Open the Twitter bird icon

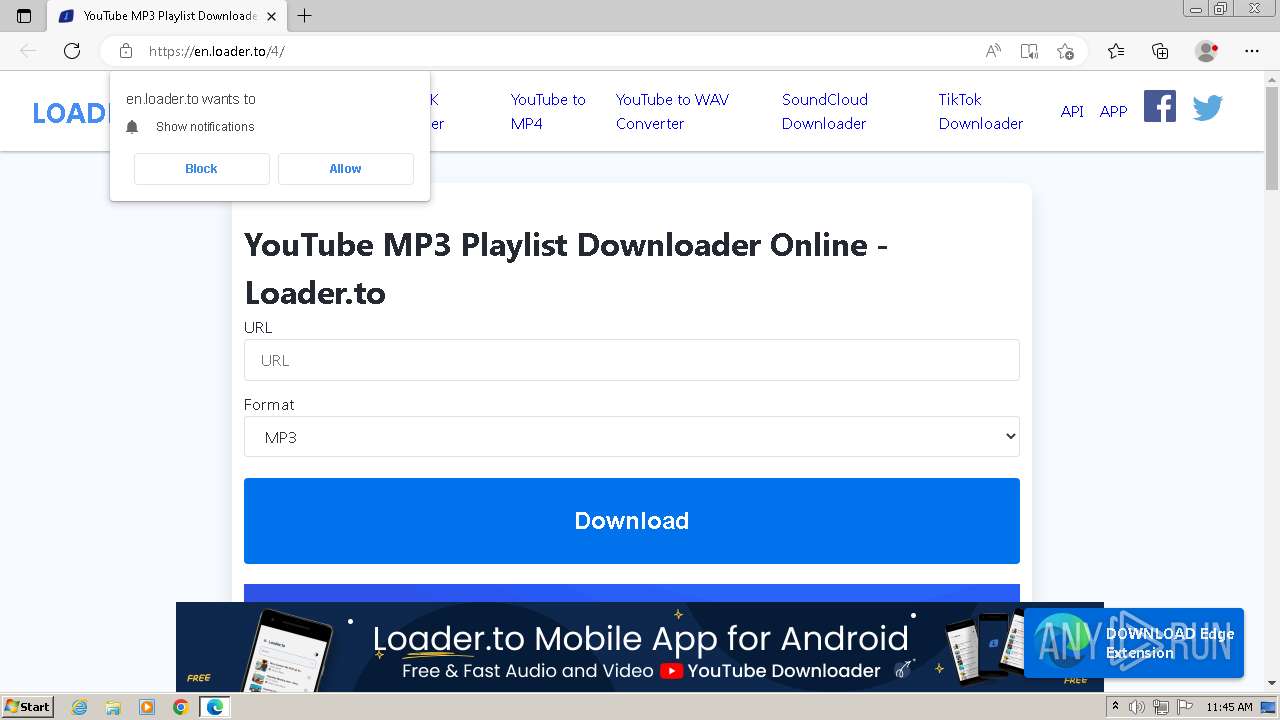[x=1208, y=107]
